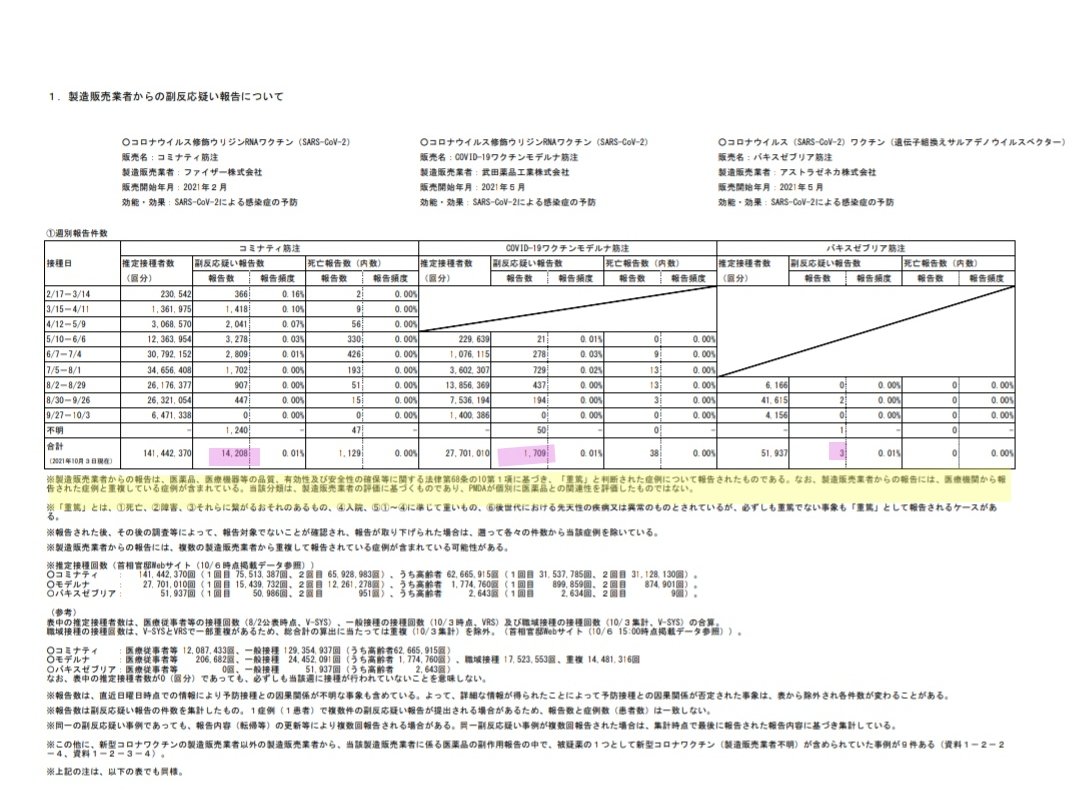Click the heading 製造販売業者からの副反応疑い報告について
Screen dimensions: 1080x803
click(175, 96)
